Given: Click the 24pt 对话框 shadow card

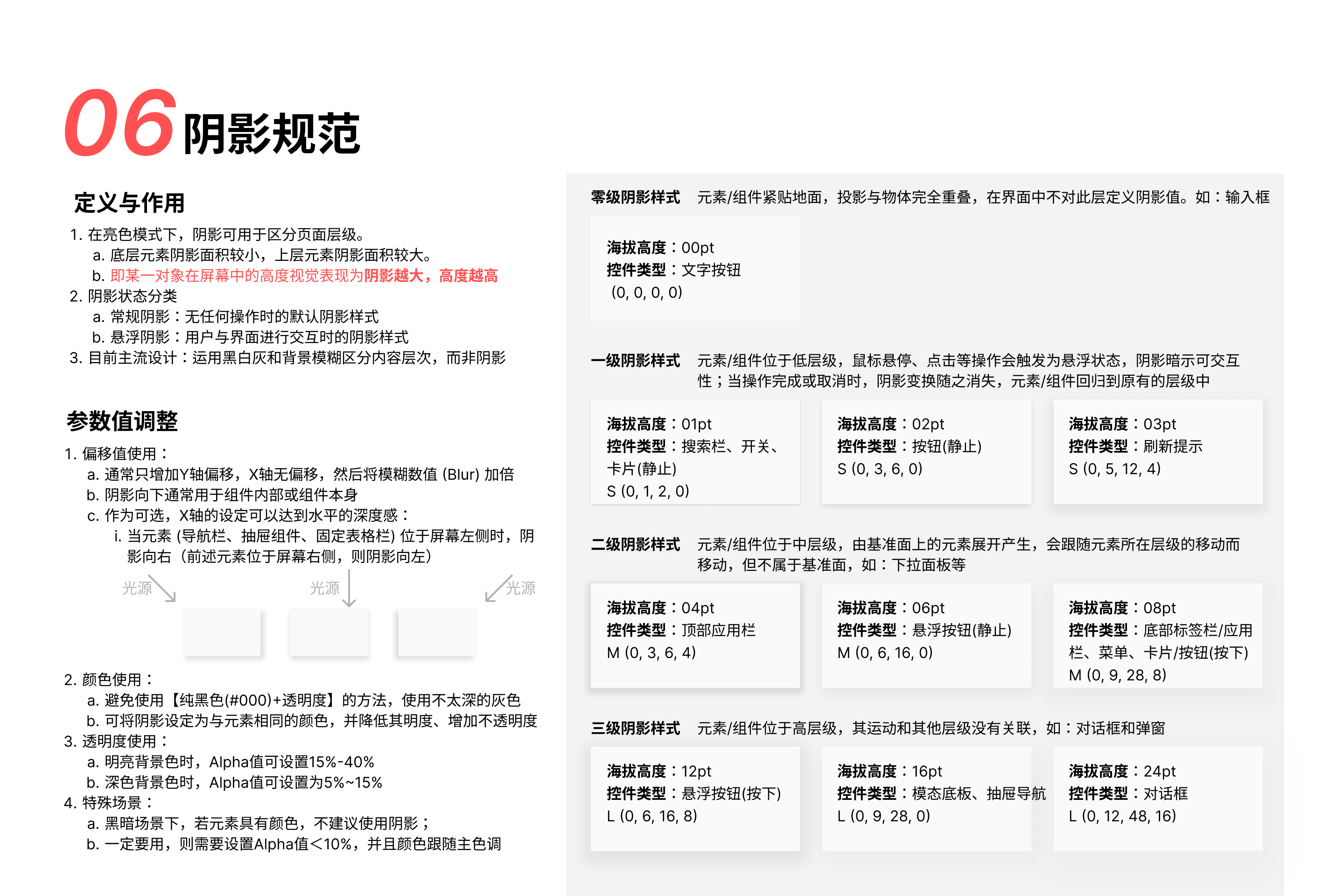Looking at the screenshot, I should tap(1158, 798).
